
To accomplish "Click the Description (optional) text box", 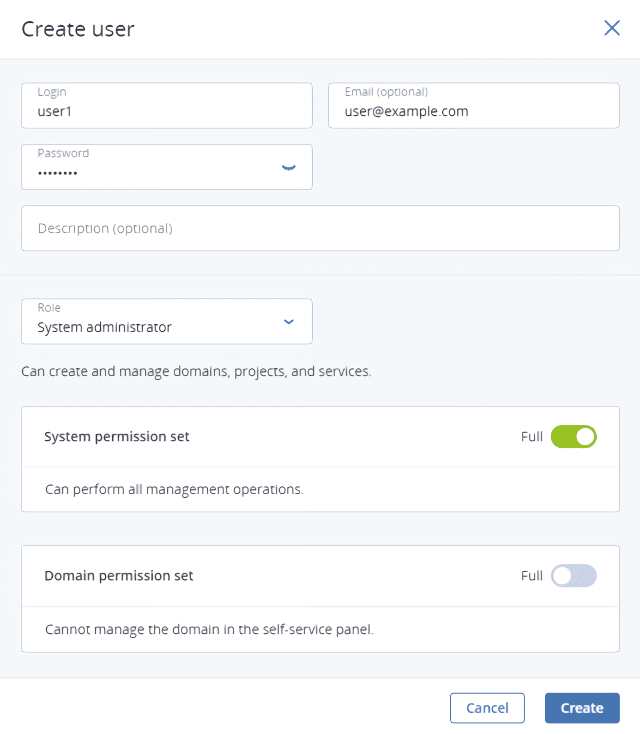I will [320, 228].
